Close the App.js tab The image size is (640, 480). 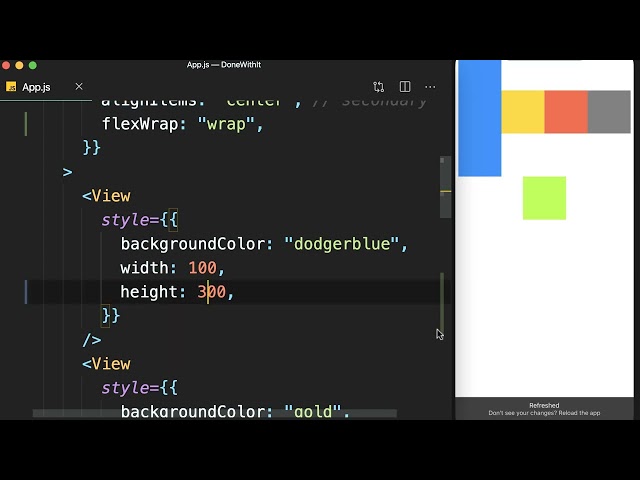click(x=79, y=87)
